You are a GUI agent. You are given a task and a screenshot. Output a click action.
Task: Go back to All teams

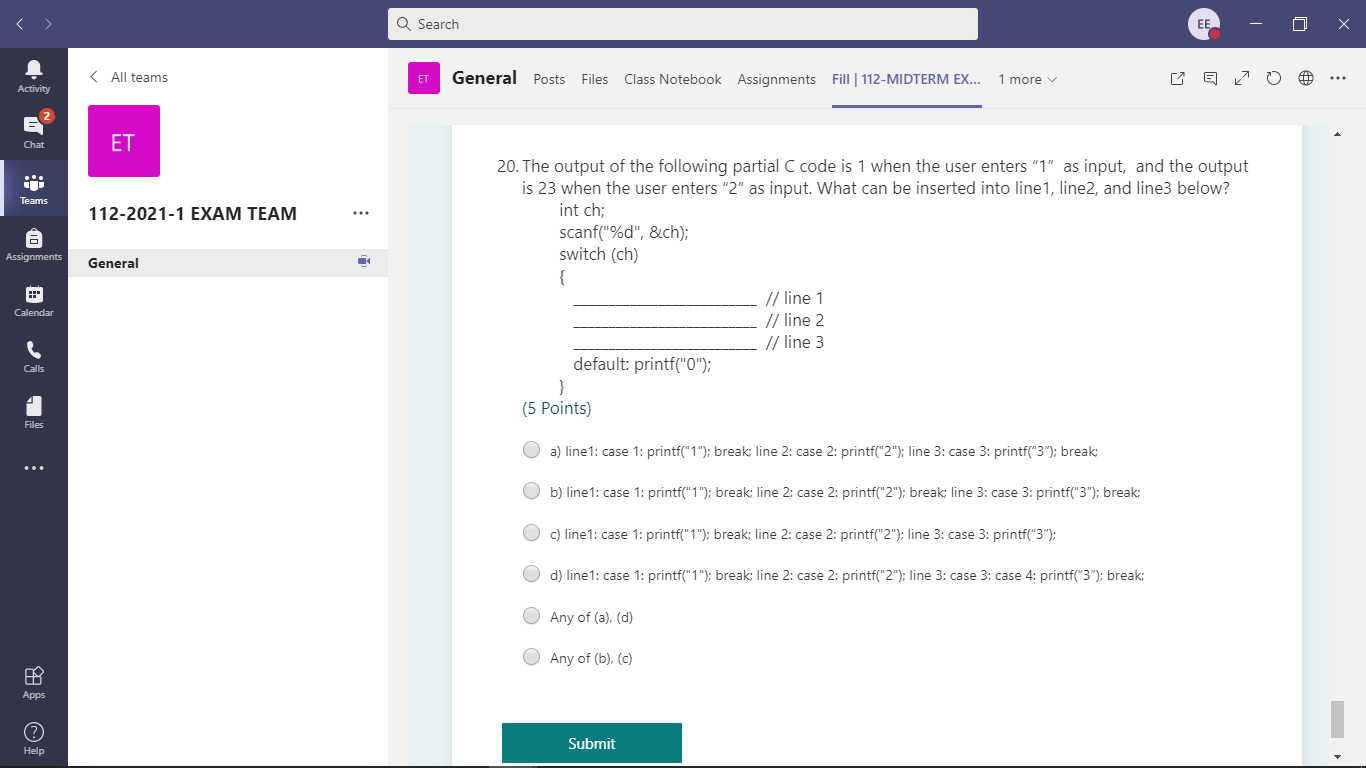tap(130, 76)
